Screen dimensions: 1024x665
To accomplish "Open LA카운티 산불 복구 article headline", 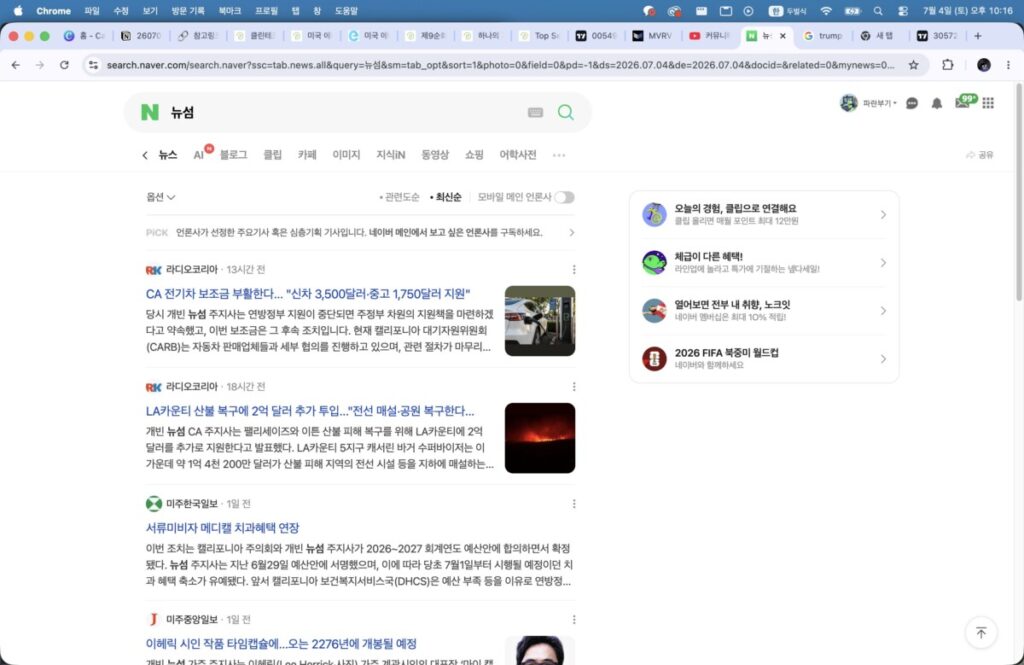I will [x=310, y=411].
